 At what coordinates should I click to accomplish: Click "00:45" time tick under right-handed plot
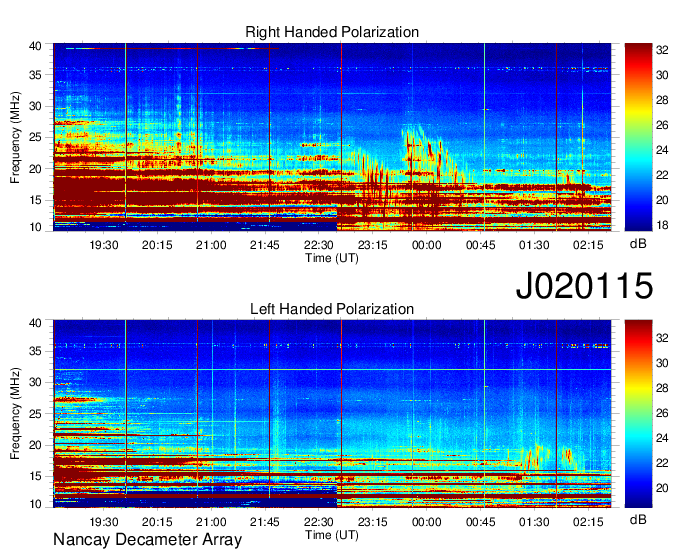click(481, 245)
